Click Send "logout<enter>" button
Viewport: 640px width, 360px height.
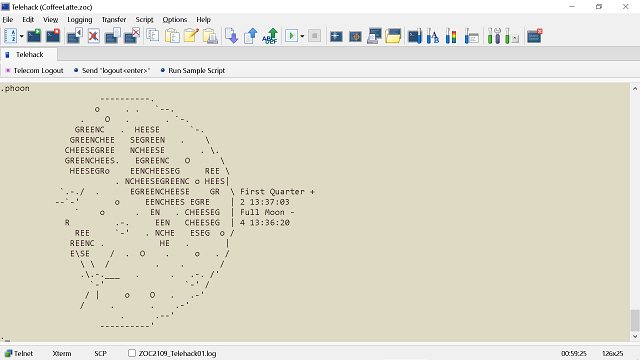(x=112, y=71)
